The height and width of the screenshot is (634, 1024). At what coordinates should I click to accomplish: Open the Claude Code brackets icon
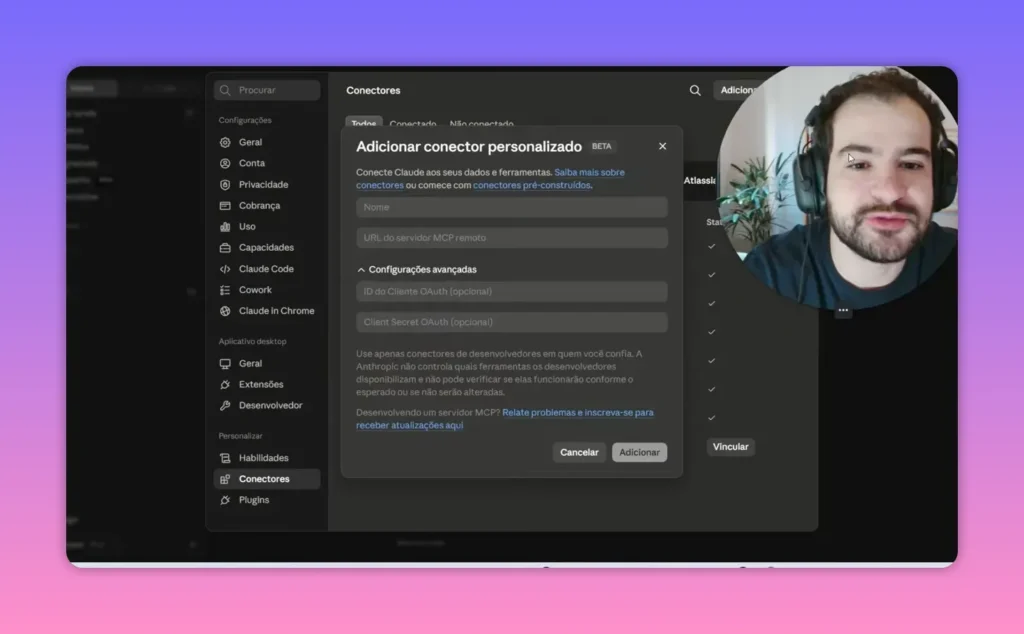(x=225, y=269)
